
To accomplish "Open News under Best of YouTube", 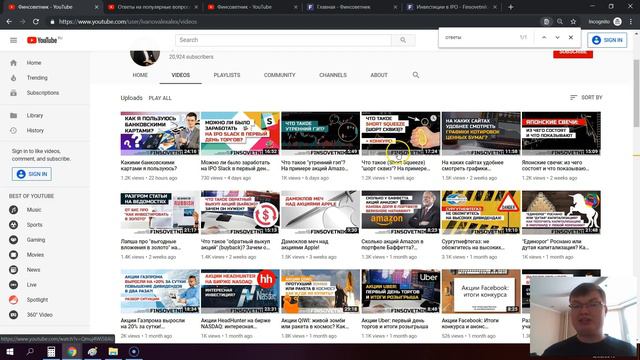I will pos(33,270).
